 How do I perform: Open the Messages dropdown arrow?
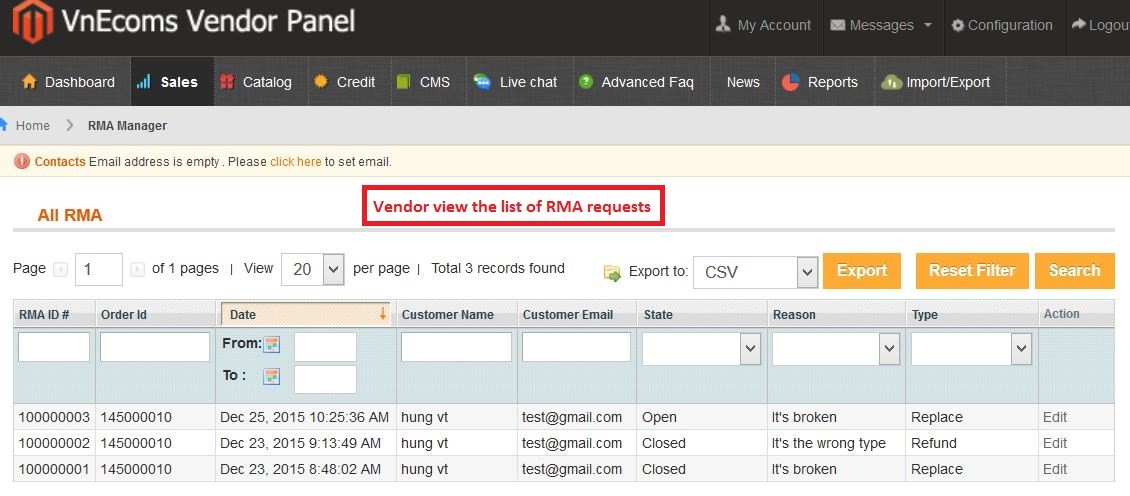[x=927, y=25]
